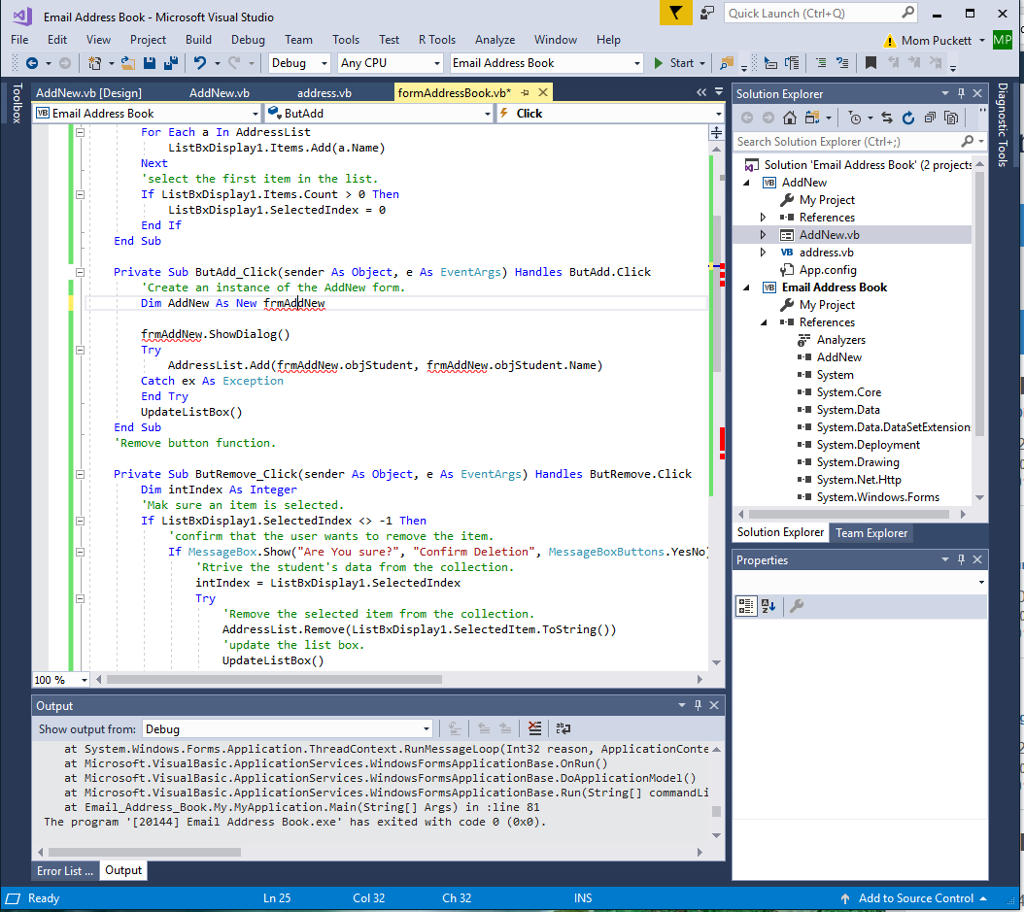
Task: Click the Save All toolbar icon
Action: (169, 63)
